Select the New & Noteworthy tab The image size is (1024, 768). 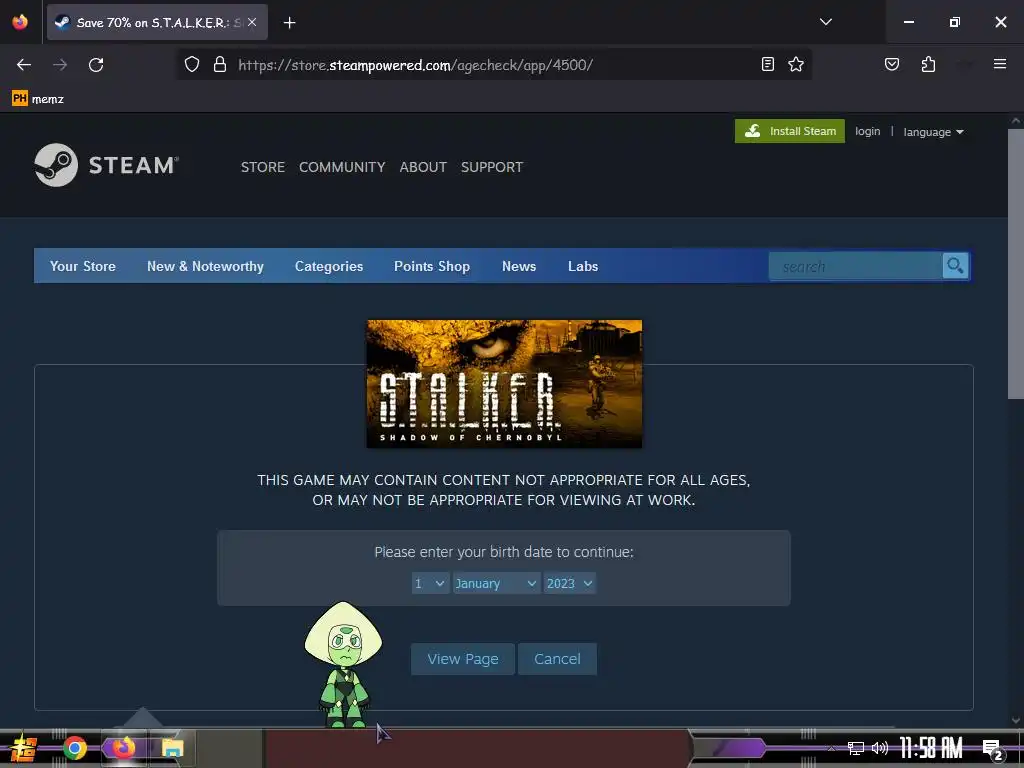[x=205, y=266]
